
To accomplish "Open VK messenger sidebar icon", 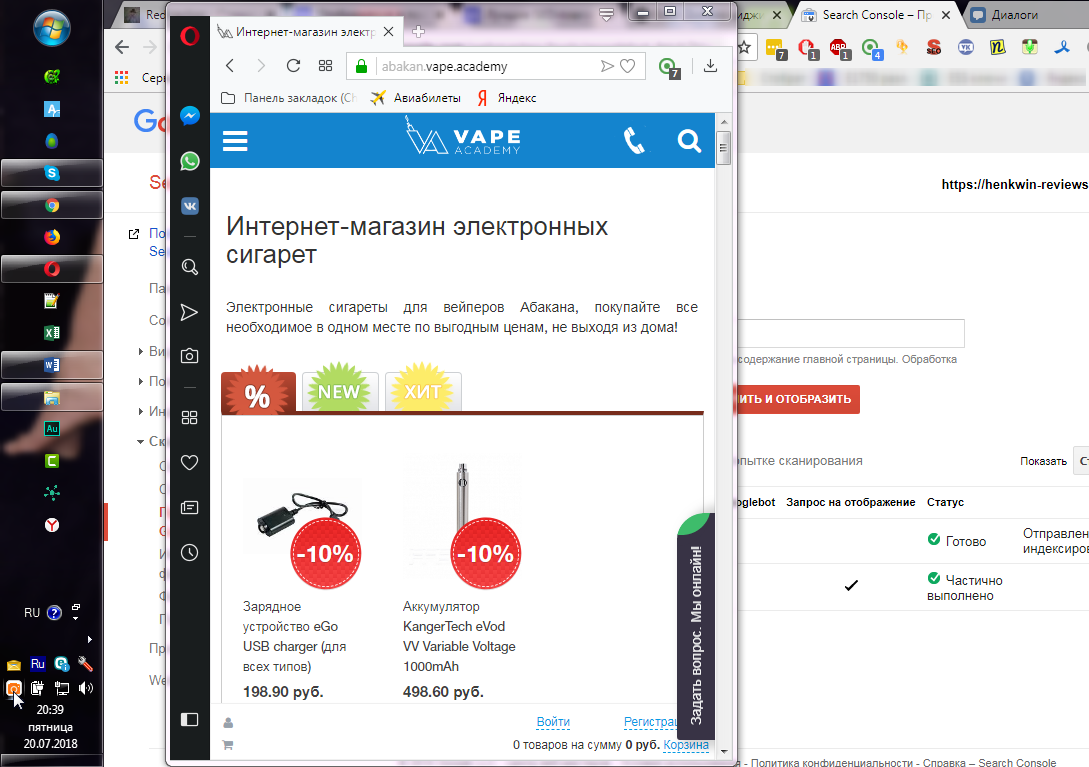I will pyautogui.click(x=190, y=206).
